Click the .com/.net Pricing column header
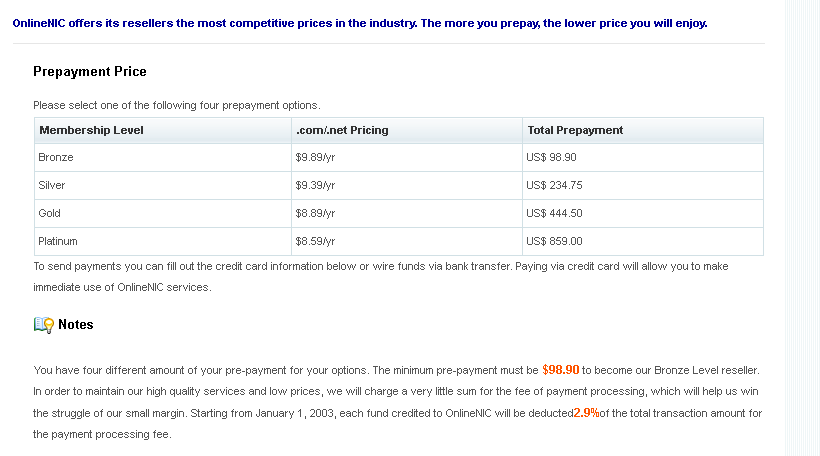820x456 pixels. (407, 130)
